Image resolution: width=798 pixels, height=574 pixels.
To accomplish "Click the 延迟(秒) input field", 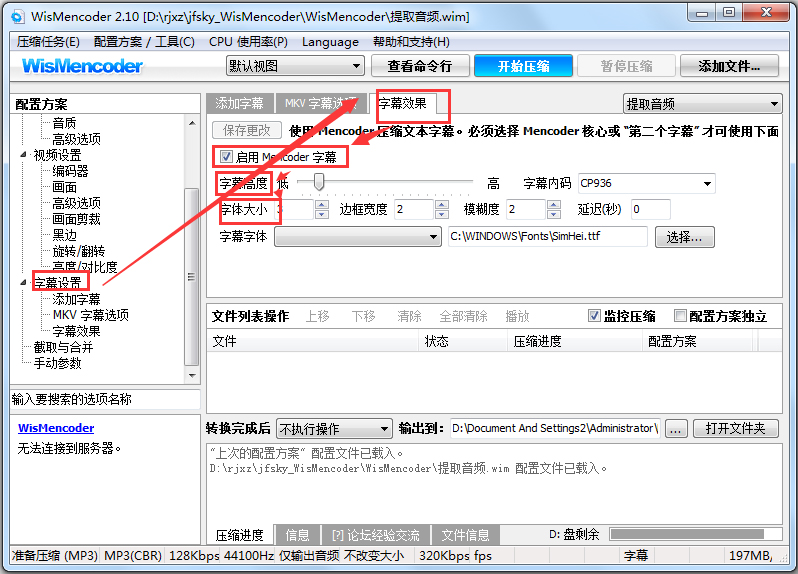I will 650,209.
